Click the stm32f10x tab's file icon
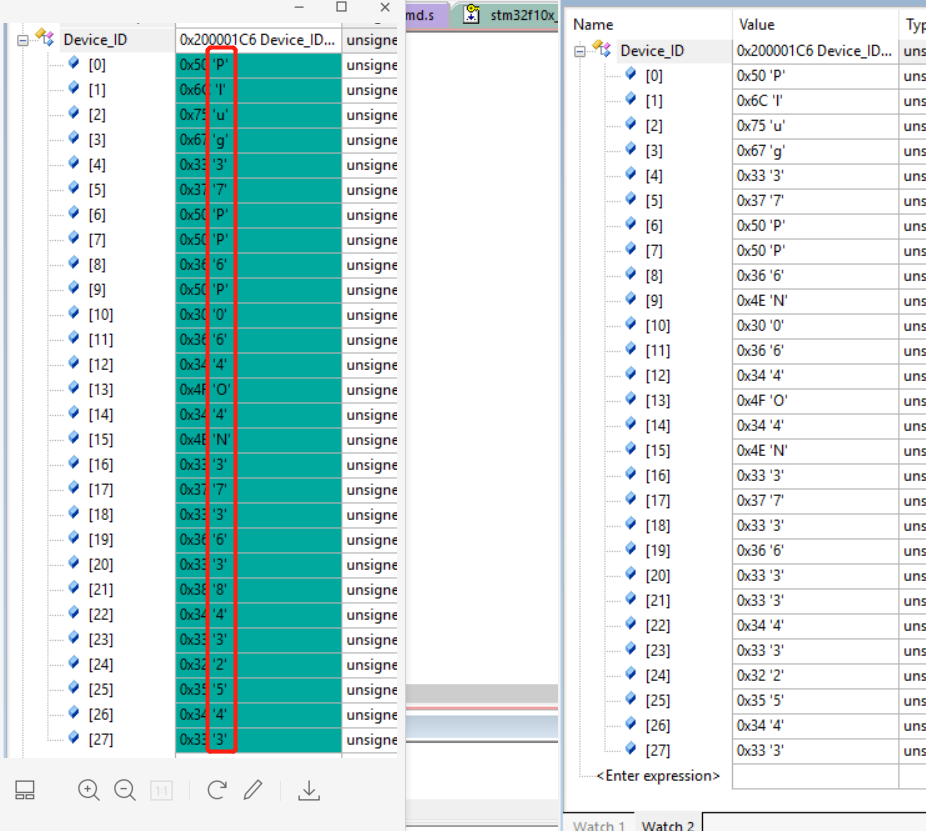The height and width of the screenshot is (831, 926). coord(471,14)
